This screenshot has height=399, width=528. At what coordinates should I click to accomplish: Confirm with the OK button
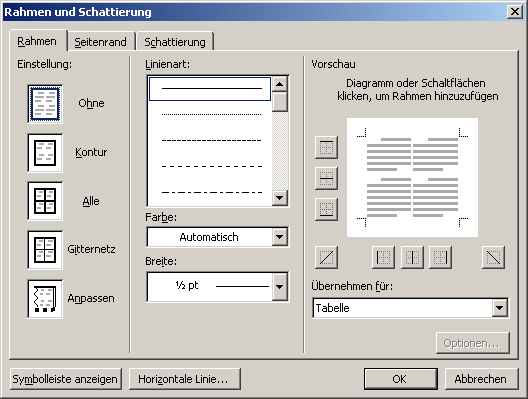(401, 379)
